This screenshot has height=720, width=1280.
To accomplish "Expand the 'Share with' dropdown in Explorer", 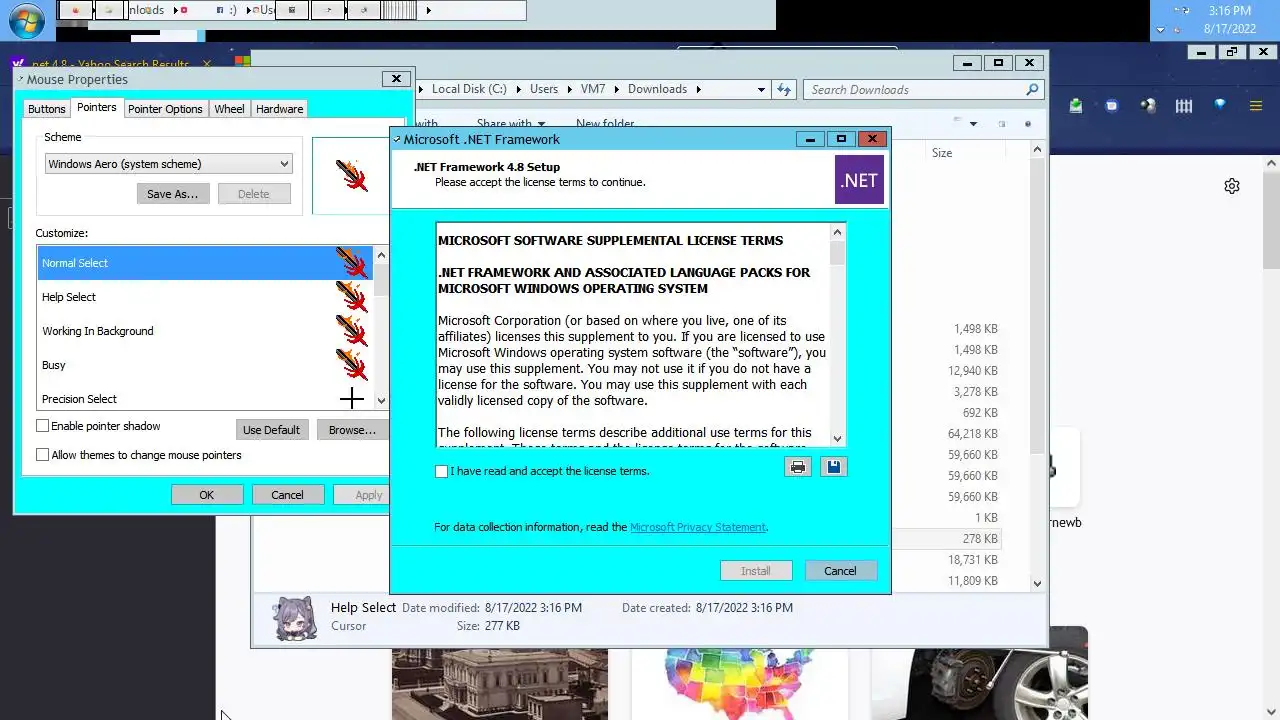I will pos(540,124).
